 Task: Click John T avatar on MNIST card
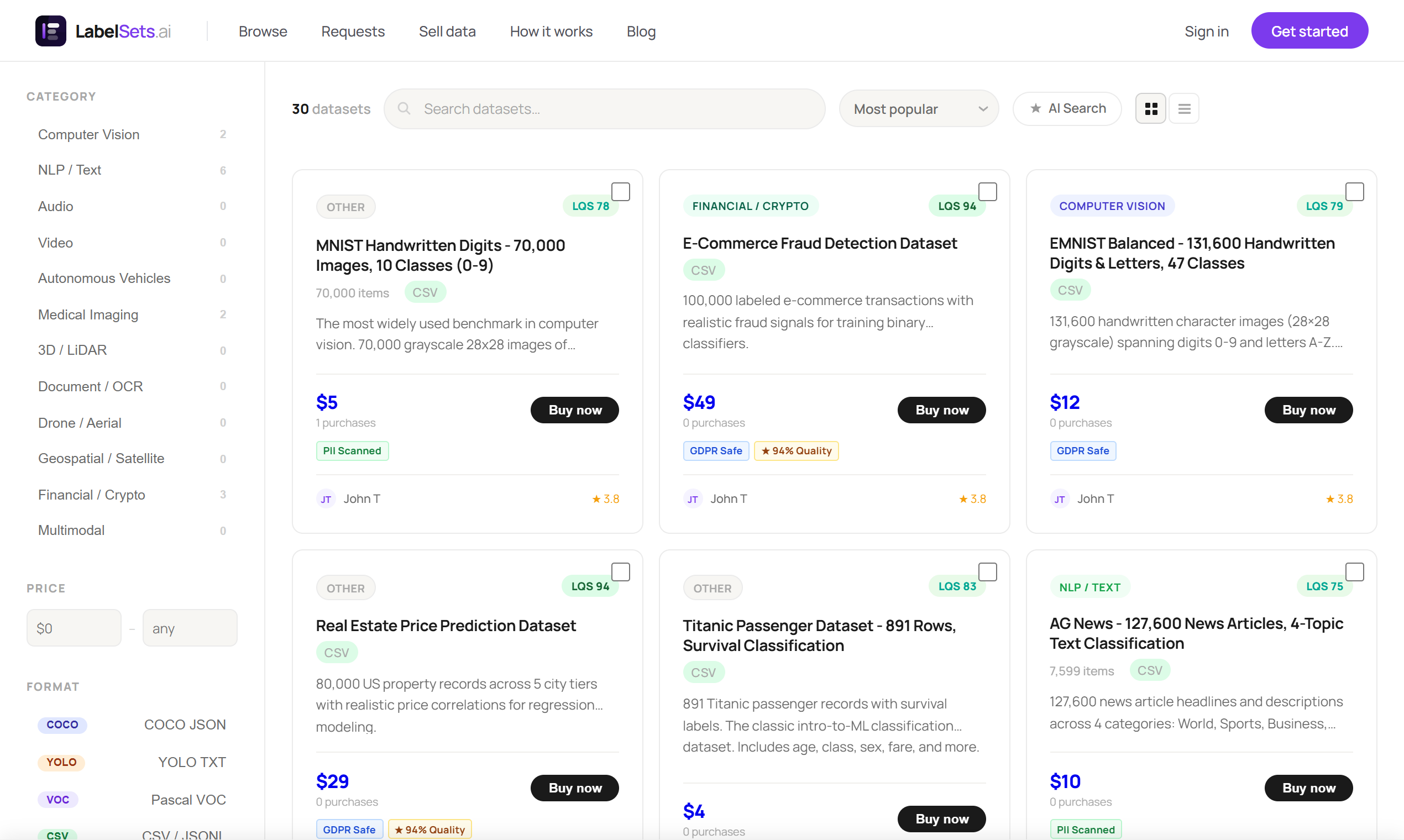[x=326, y=499]
